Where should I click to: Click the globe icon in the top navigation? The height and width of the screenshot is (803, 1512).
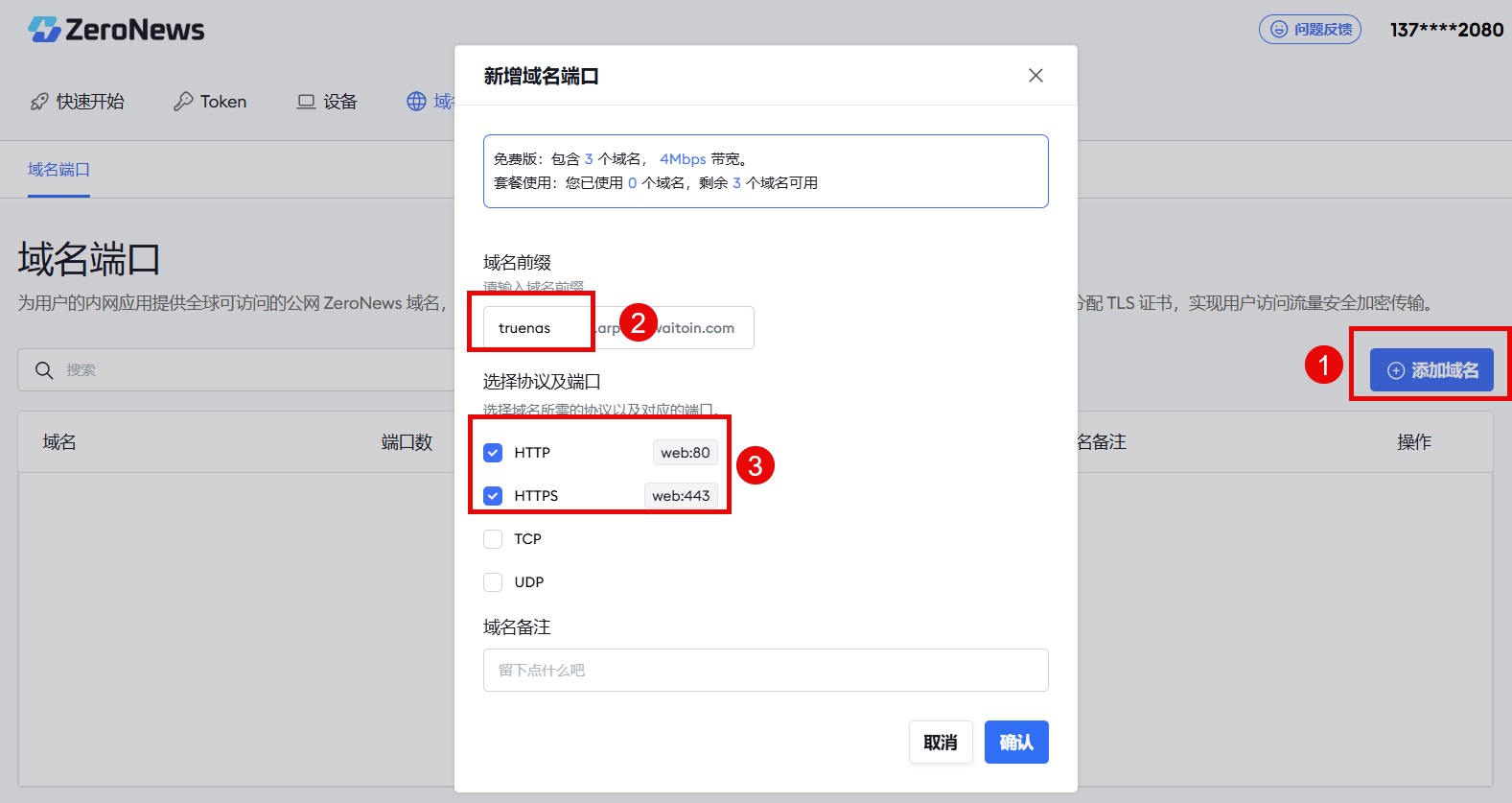pyautogui.click(x=416, y=102)
